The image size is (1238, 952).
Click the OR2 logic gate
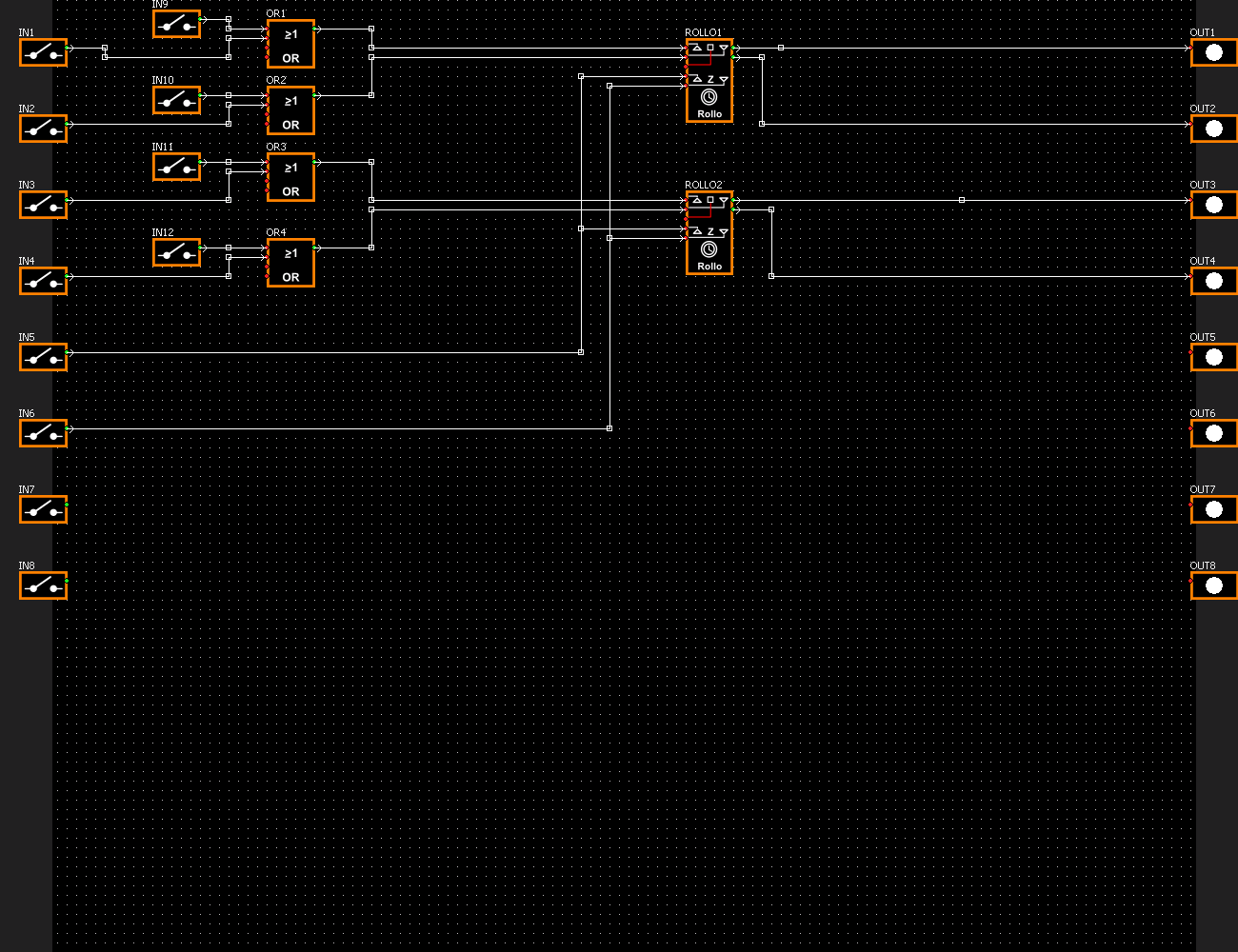290,111
